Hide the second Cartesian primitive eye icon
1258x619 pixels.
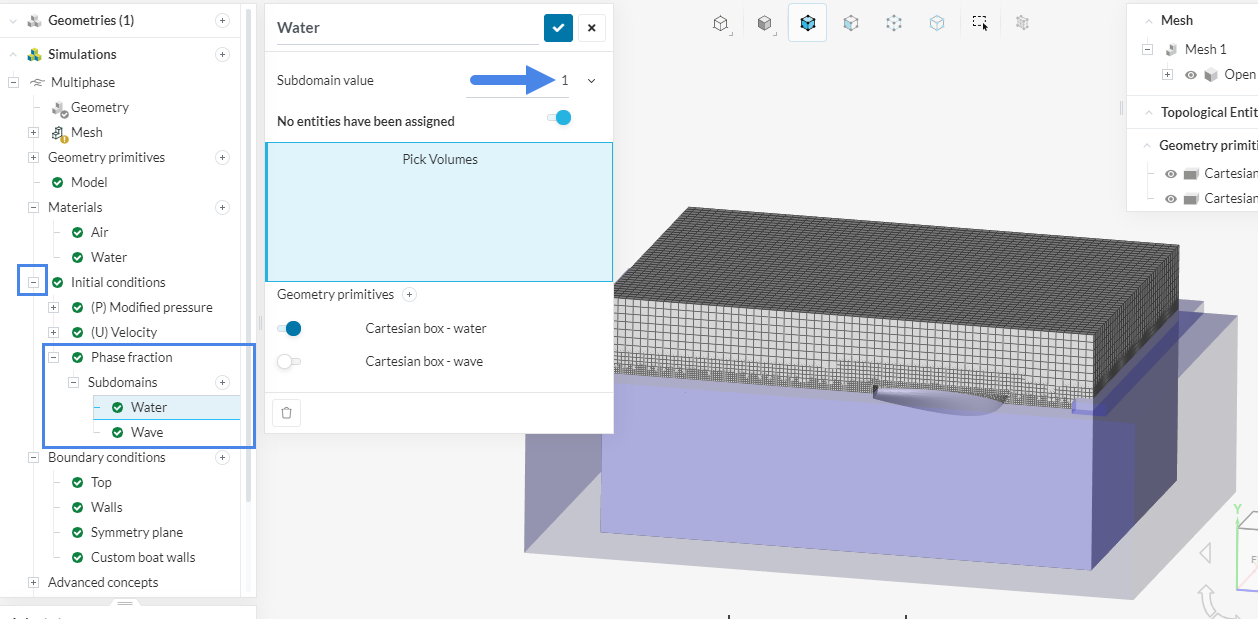[1171, 198]
